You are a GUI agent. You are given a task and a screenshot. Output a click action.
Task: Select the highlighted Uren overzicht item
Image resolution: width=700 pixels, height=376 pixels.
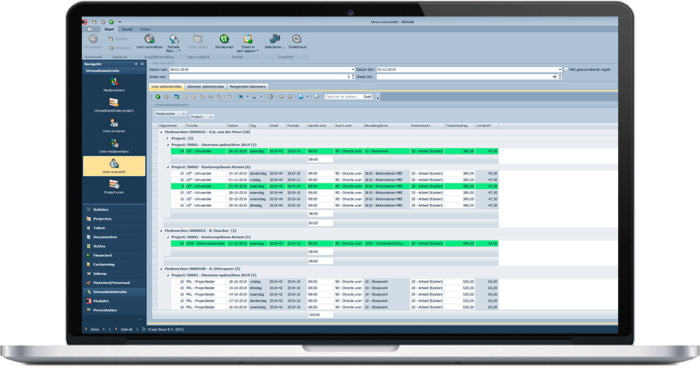tap(114, 166)
